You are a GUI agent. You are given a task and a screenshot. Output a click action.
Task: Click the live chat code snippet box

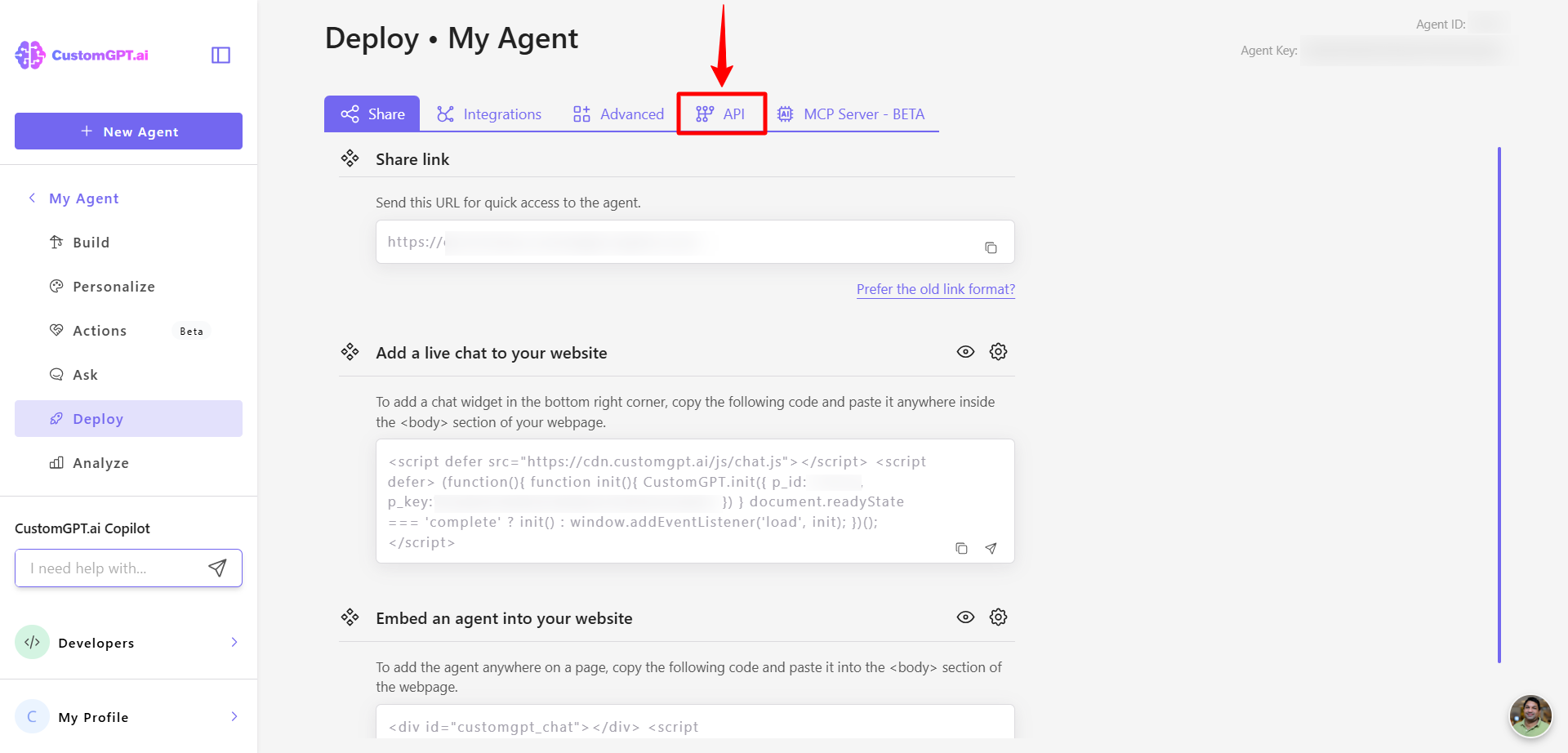coord(695,501)
